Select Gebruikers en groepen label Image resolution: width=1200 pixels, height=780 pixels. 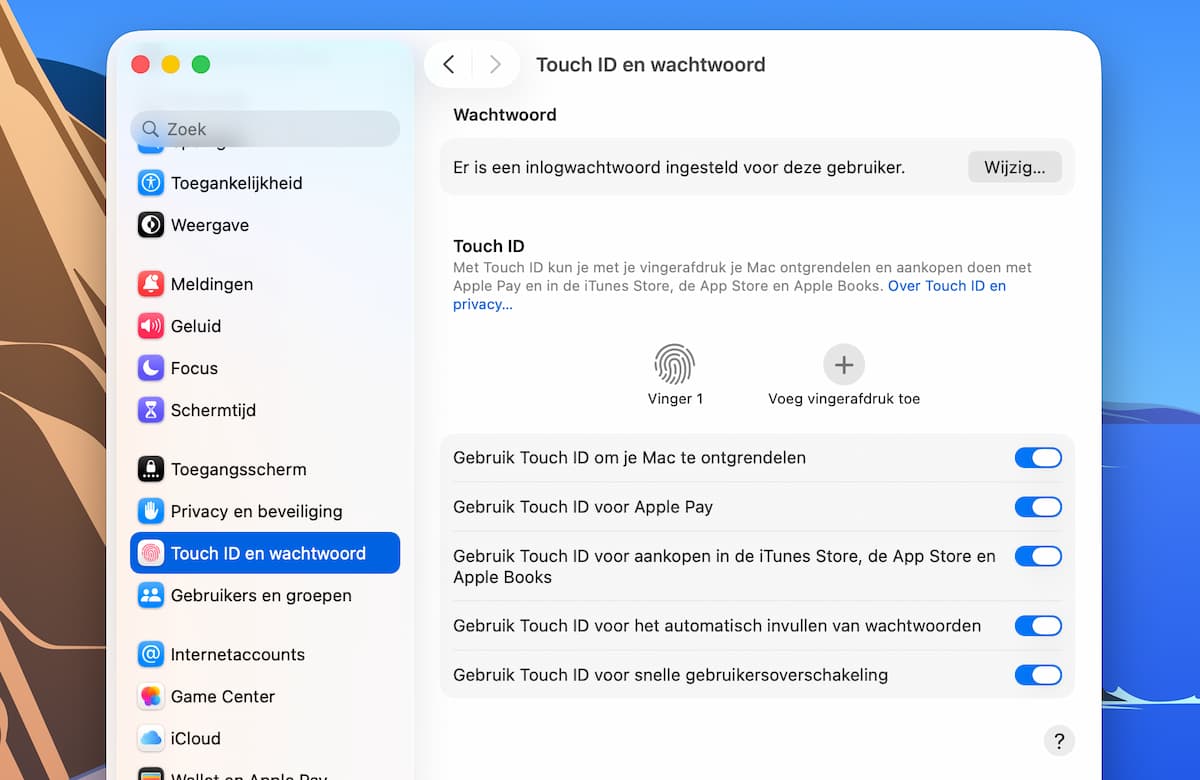coord(261,595)
